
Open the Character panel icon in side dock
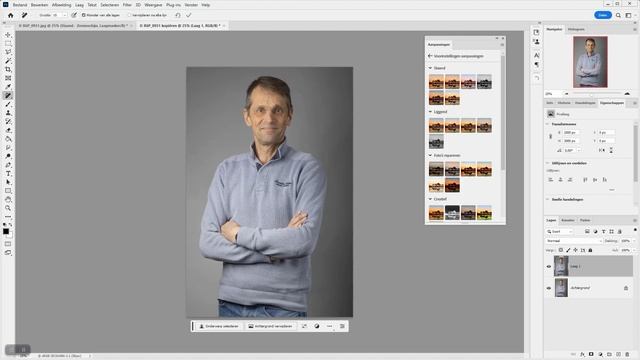[537, 55]
